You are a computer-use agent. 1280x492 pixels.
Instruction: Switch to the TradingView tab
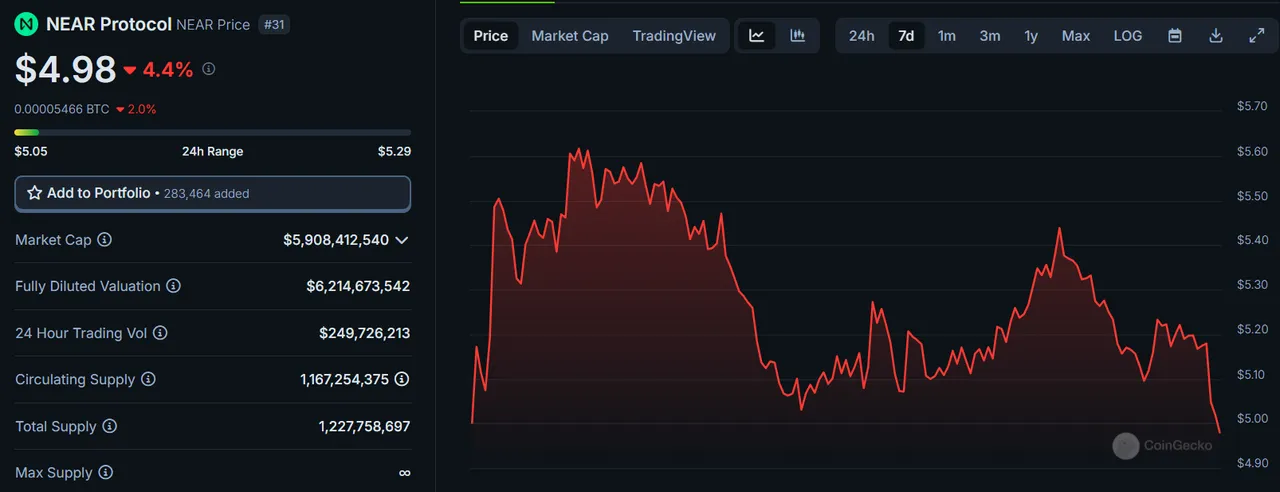(674, 36)
